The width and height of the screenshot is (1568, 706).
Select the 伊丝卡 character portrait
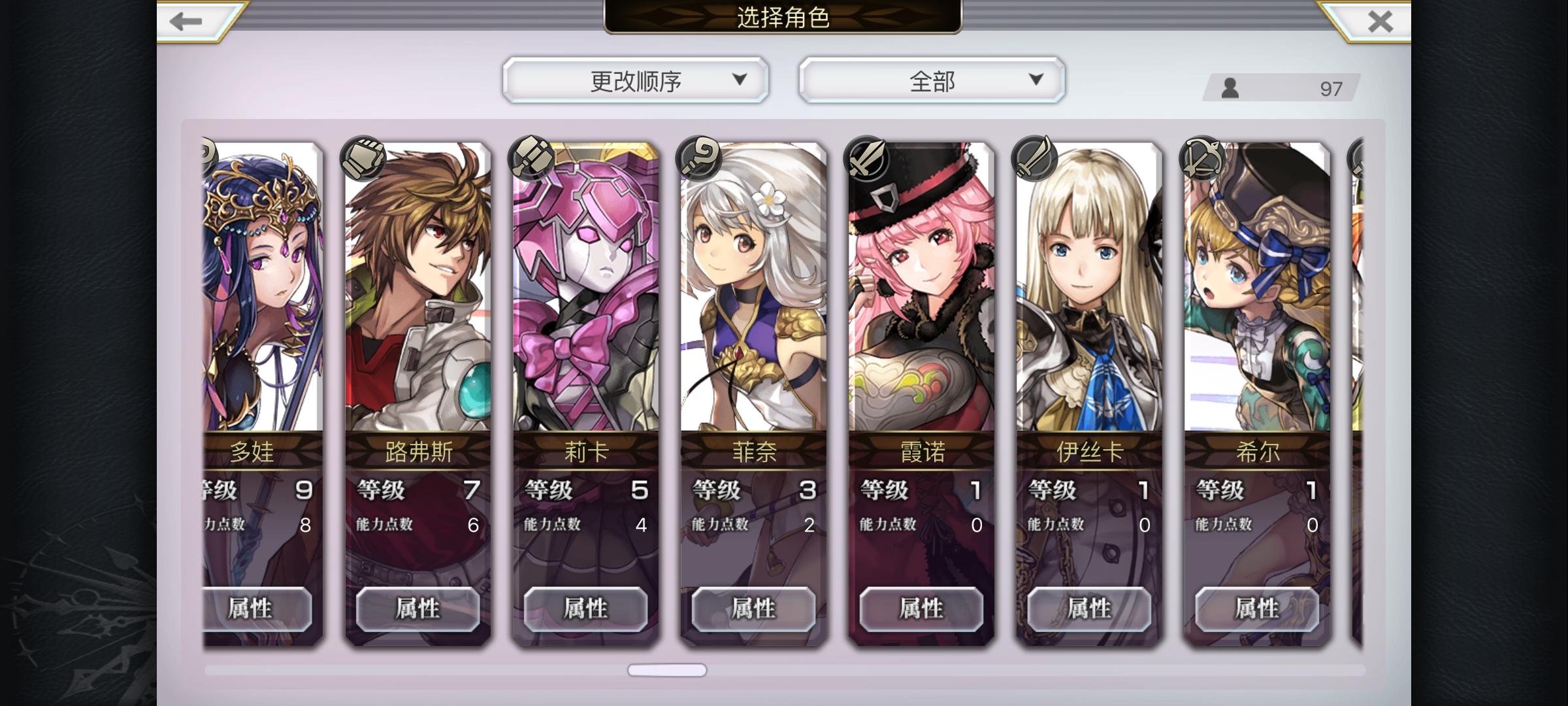coord(1089,288)
